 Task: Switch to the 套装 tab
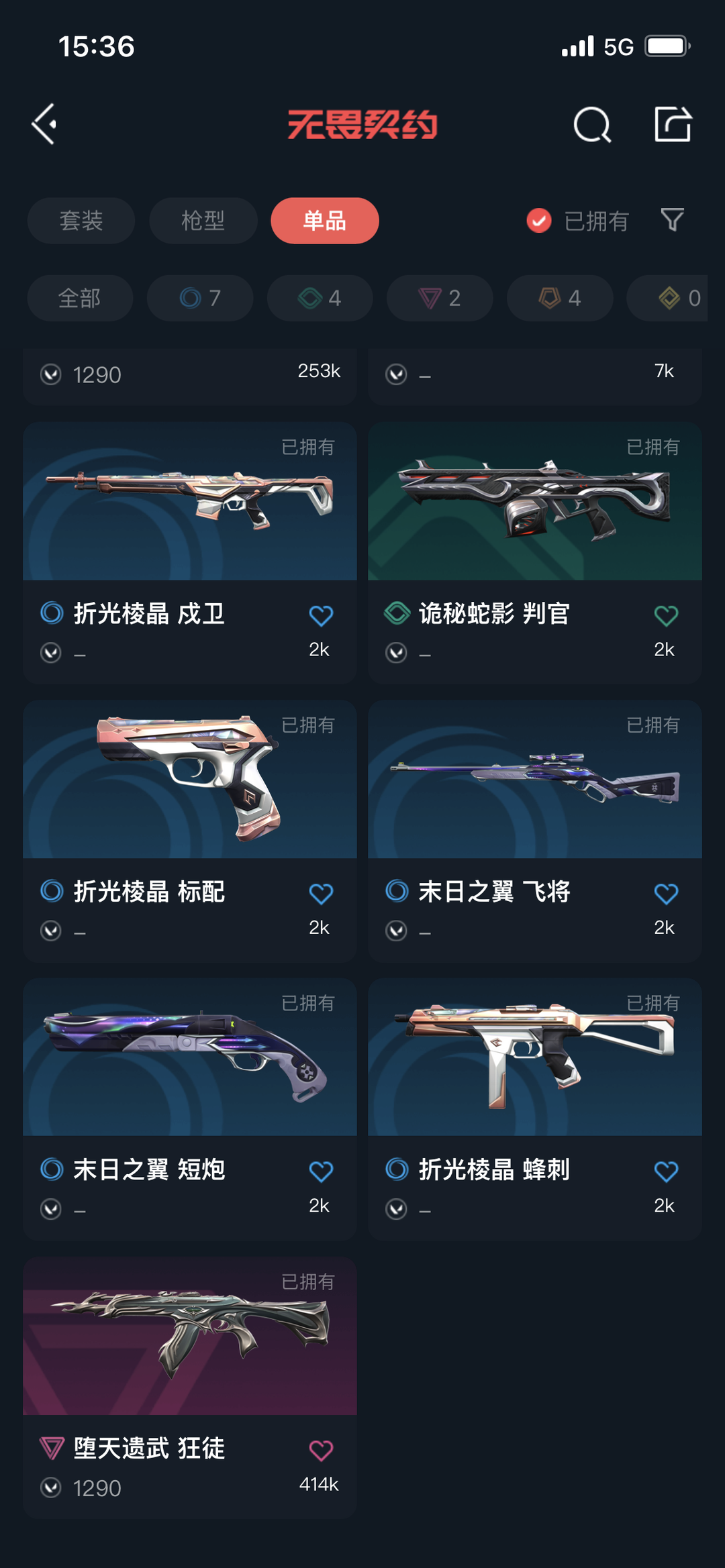coord(81,221)
